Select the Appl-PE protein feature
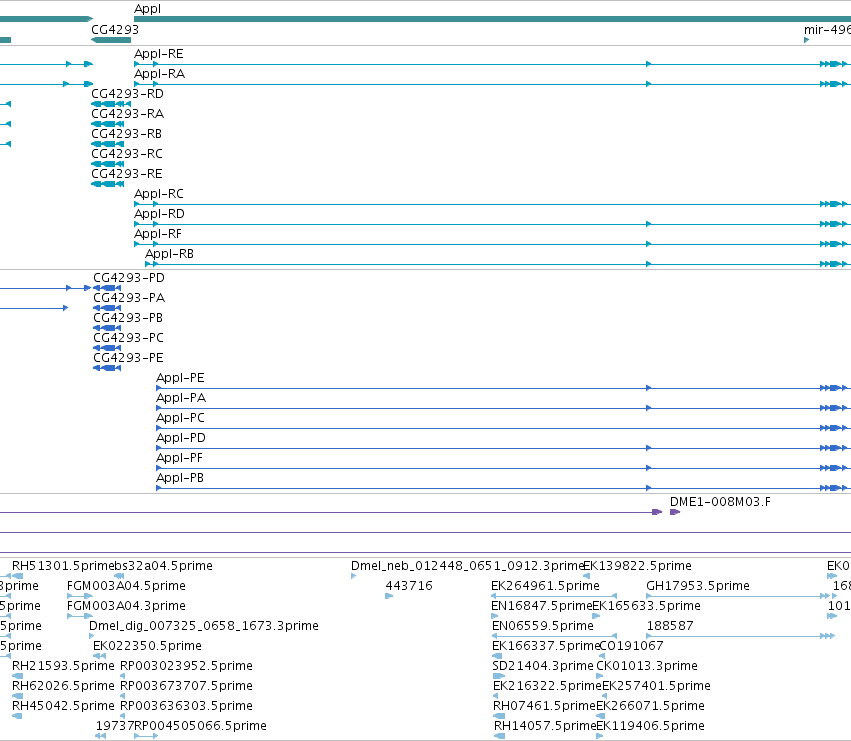This screenshot has height=741, width=851. click(x=180, y=378)
